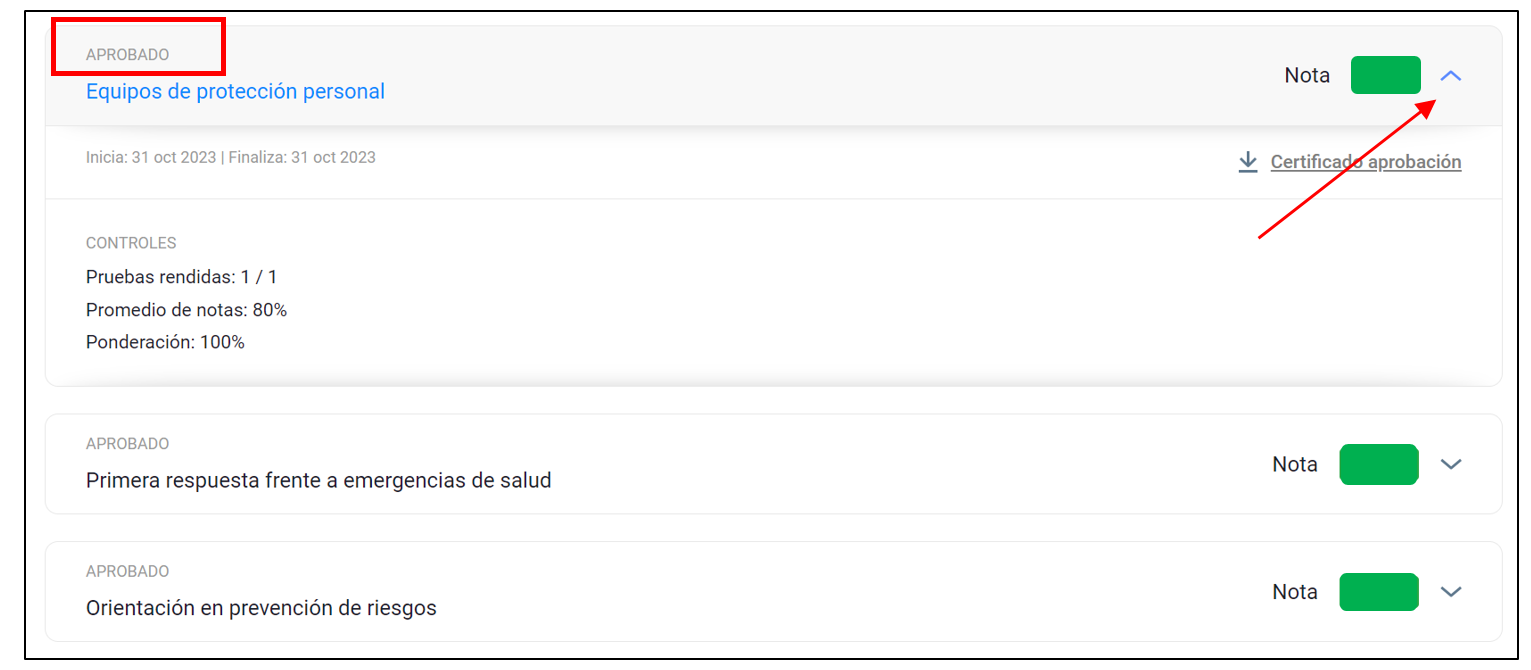
Task: Select the Orientación en prevención de riesgos title
Action: (x=261, y=608)
